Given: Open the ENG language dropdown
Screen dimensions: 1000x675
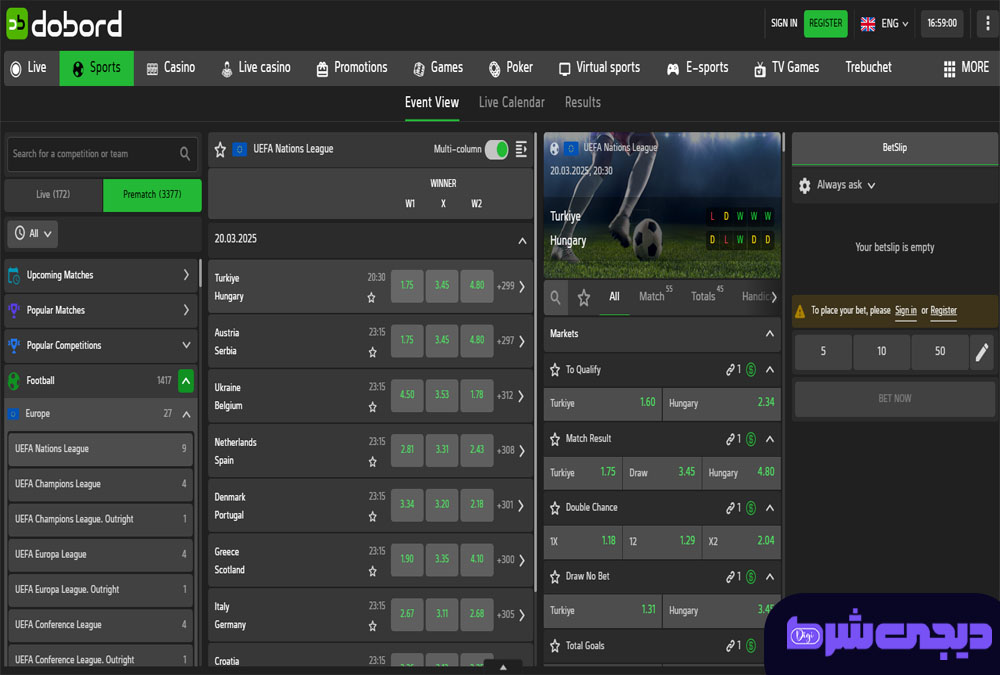Looking at the screenshot, I should point(885,24).
